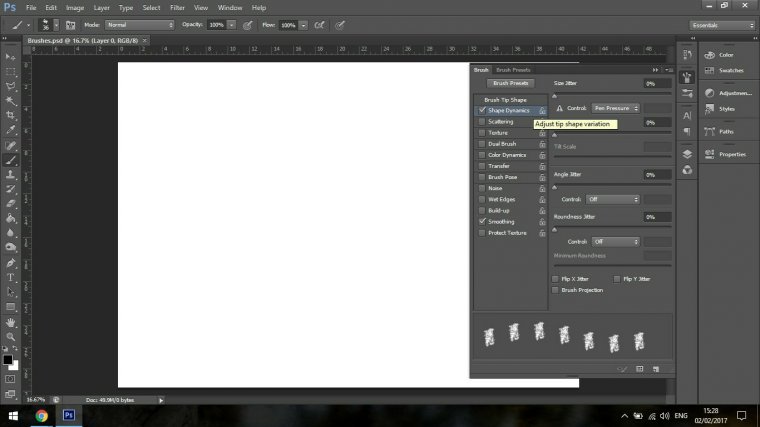This screenshot has height=427, width=760.
Task: Uncheck Shape Dynamics checkbox
Action: 482,111
